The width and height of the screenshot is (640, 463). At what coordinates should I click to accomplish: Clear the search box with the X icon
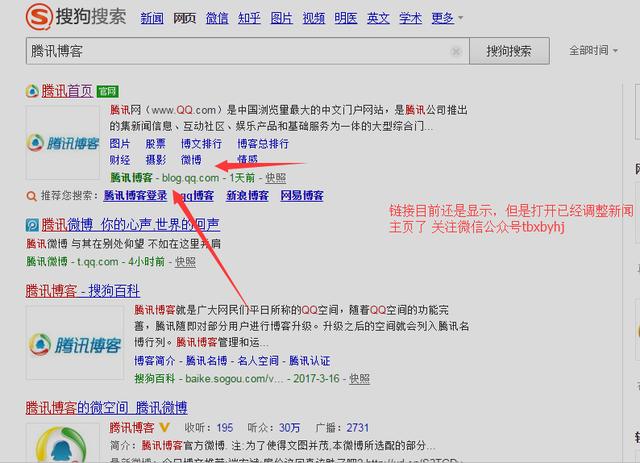(x=456, y=51)
